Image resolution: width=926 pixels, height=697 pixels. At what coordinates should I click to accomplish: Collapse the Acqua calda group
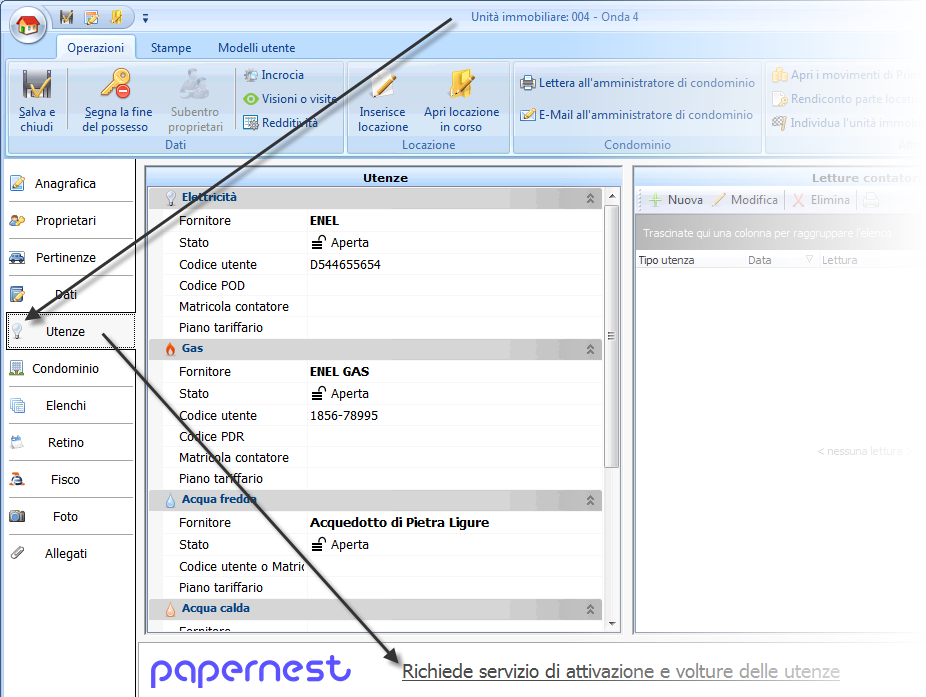coord(590,610)
